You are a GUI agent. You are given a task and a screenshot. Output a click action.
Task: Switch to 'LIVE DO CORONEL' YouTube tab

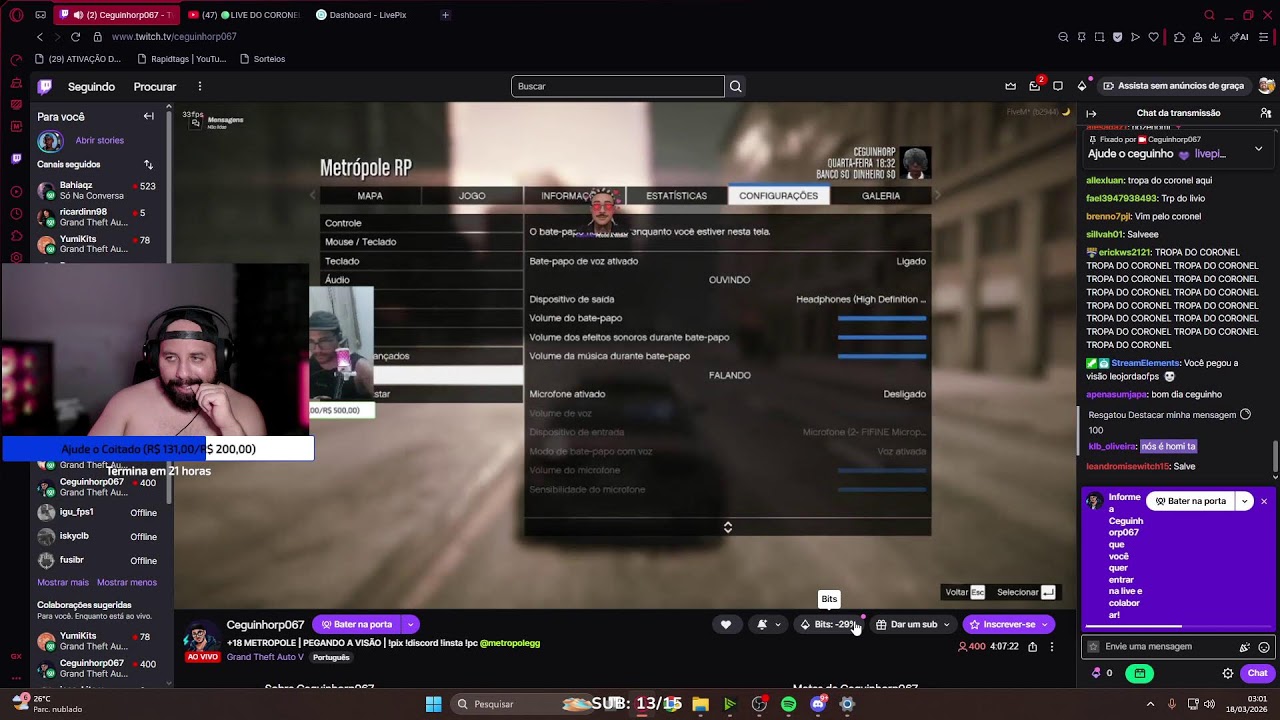244,15
